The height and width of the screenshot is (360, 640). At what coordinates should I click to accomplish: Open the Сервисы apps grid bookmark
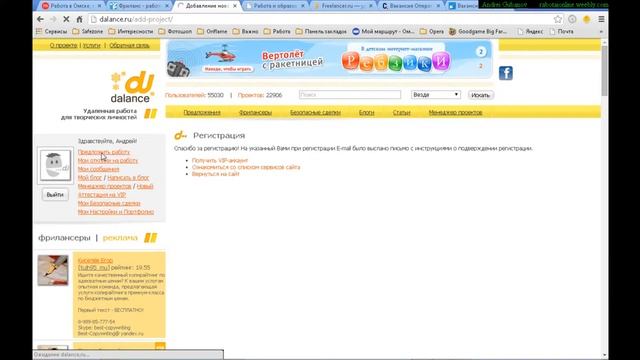tap(51, 31)
